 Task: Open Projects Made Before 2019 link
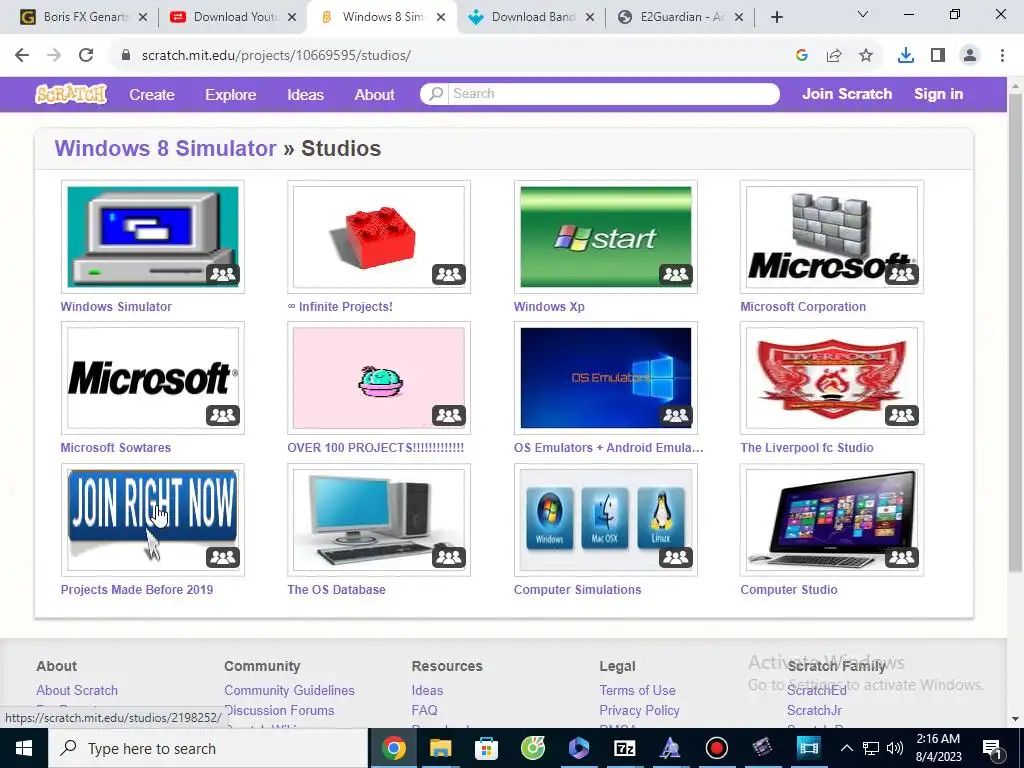click(136, 589)
